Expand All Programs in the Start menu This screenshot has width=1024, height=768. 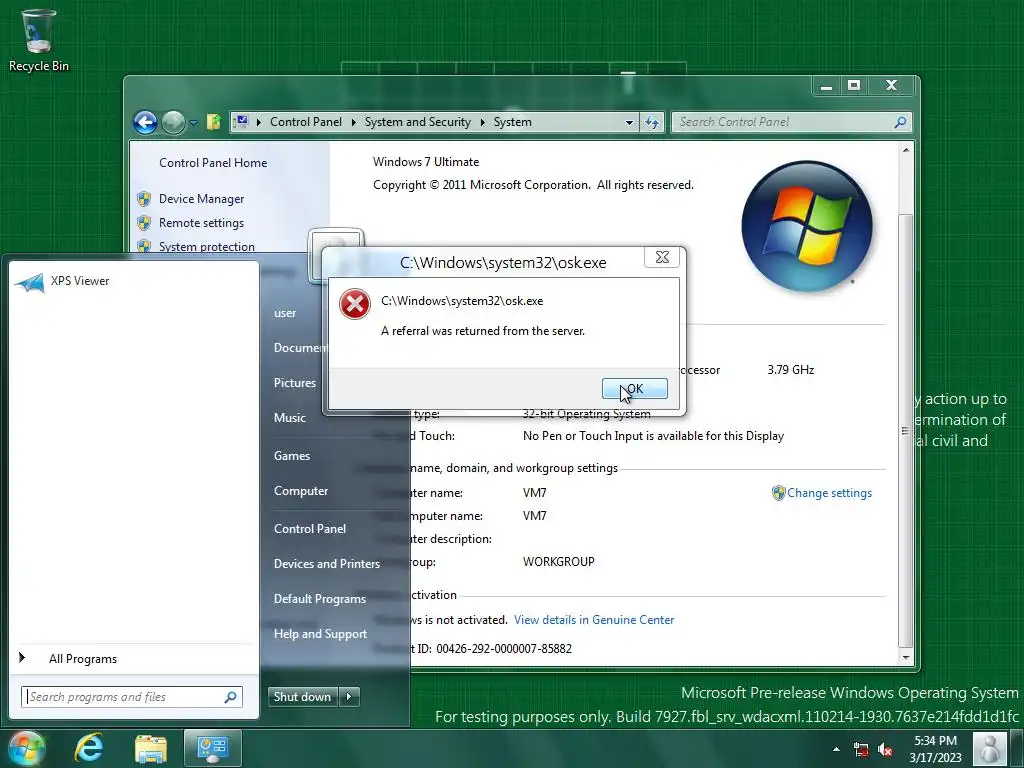[x=83, y=659]
